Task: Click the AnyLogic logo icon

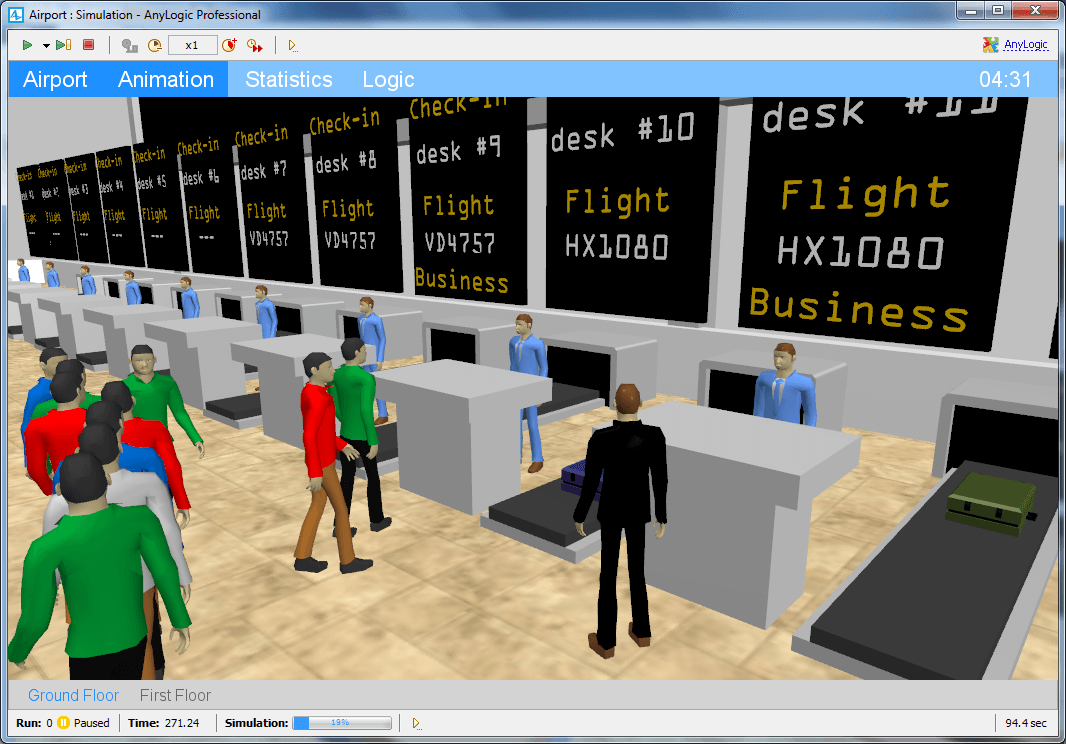Action: [x=991, y=45]
